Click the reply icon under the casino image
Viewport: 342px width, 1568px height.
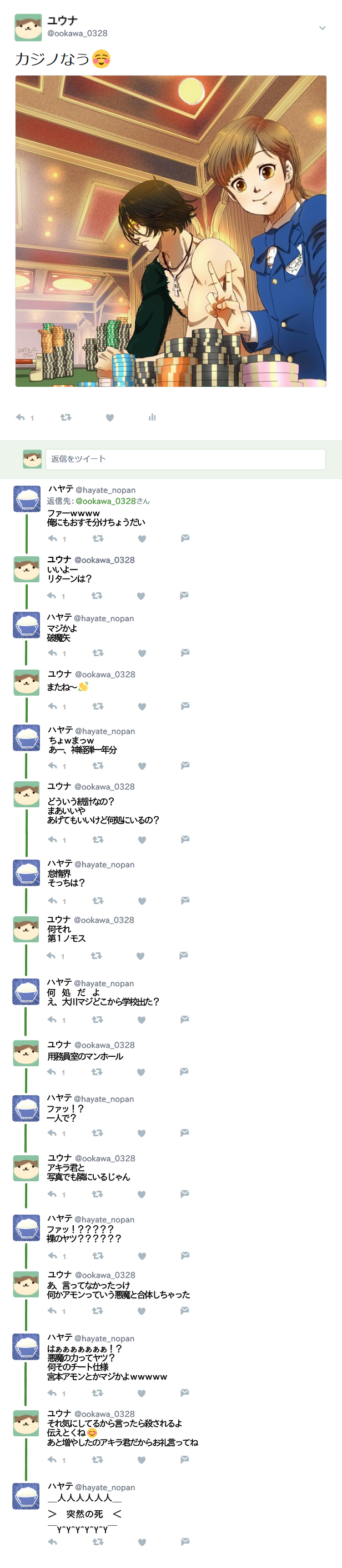click(x=20, y=417)
